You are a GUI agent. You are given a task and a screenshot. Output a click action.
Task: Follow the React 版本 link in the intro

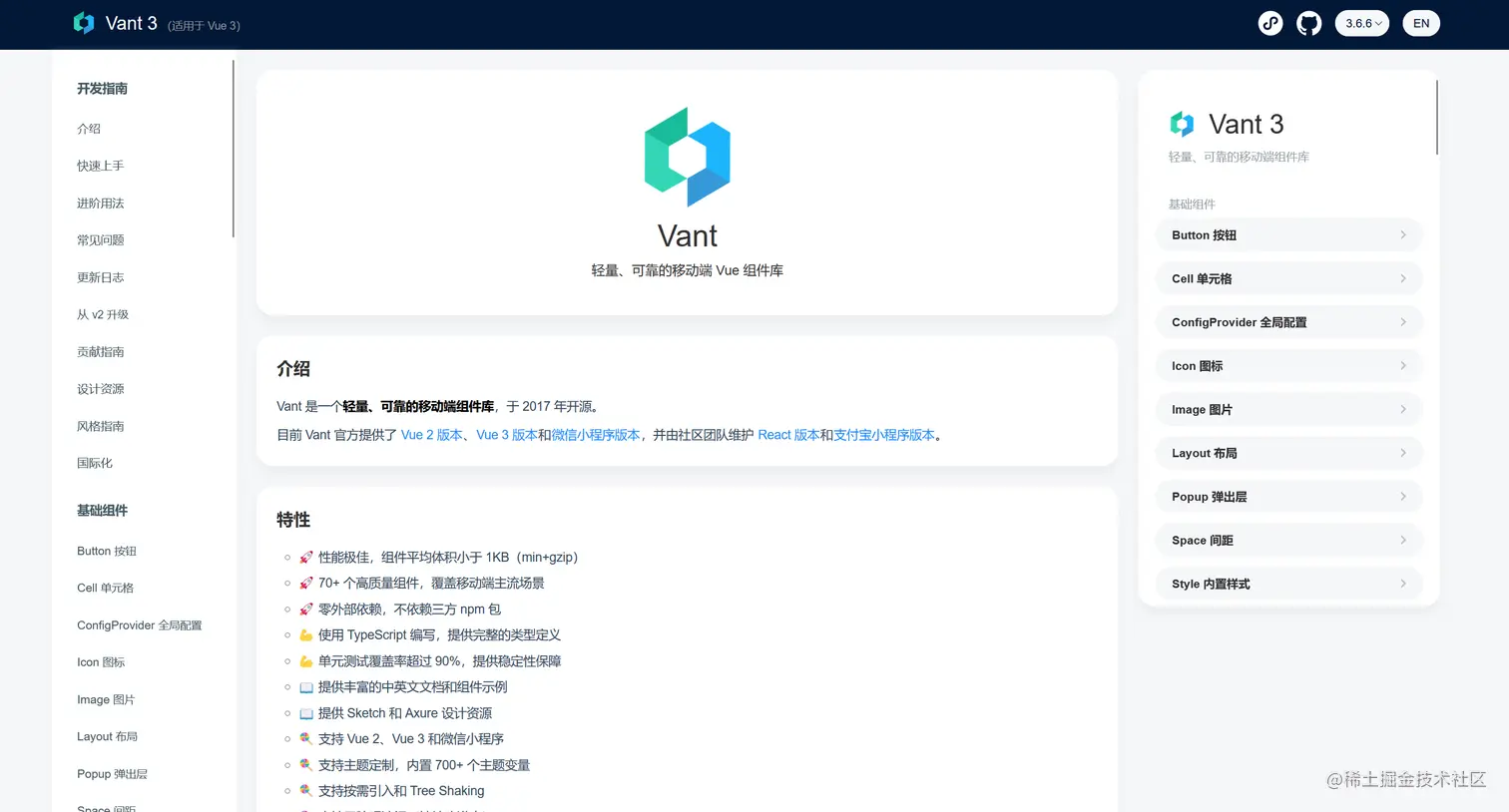(x=788, y=434)
